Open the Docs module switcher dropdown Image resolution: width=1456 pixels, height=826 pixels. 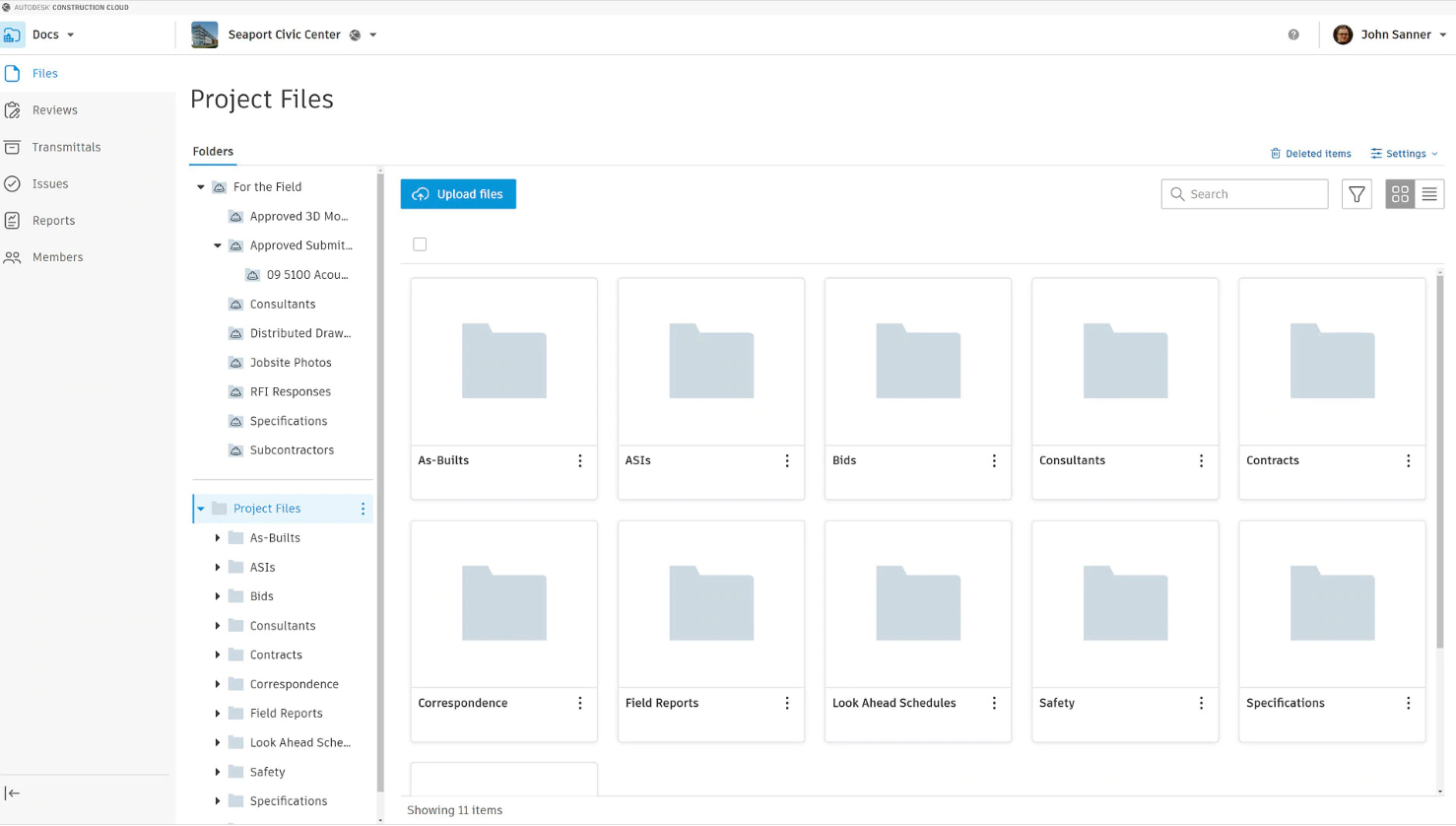tap(53, 34)
